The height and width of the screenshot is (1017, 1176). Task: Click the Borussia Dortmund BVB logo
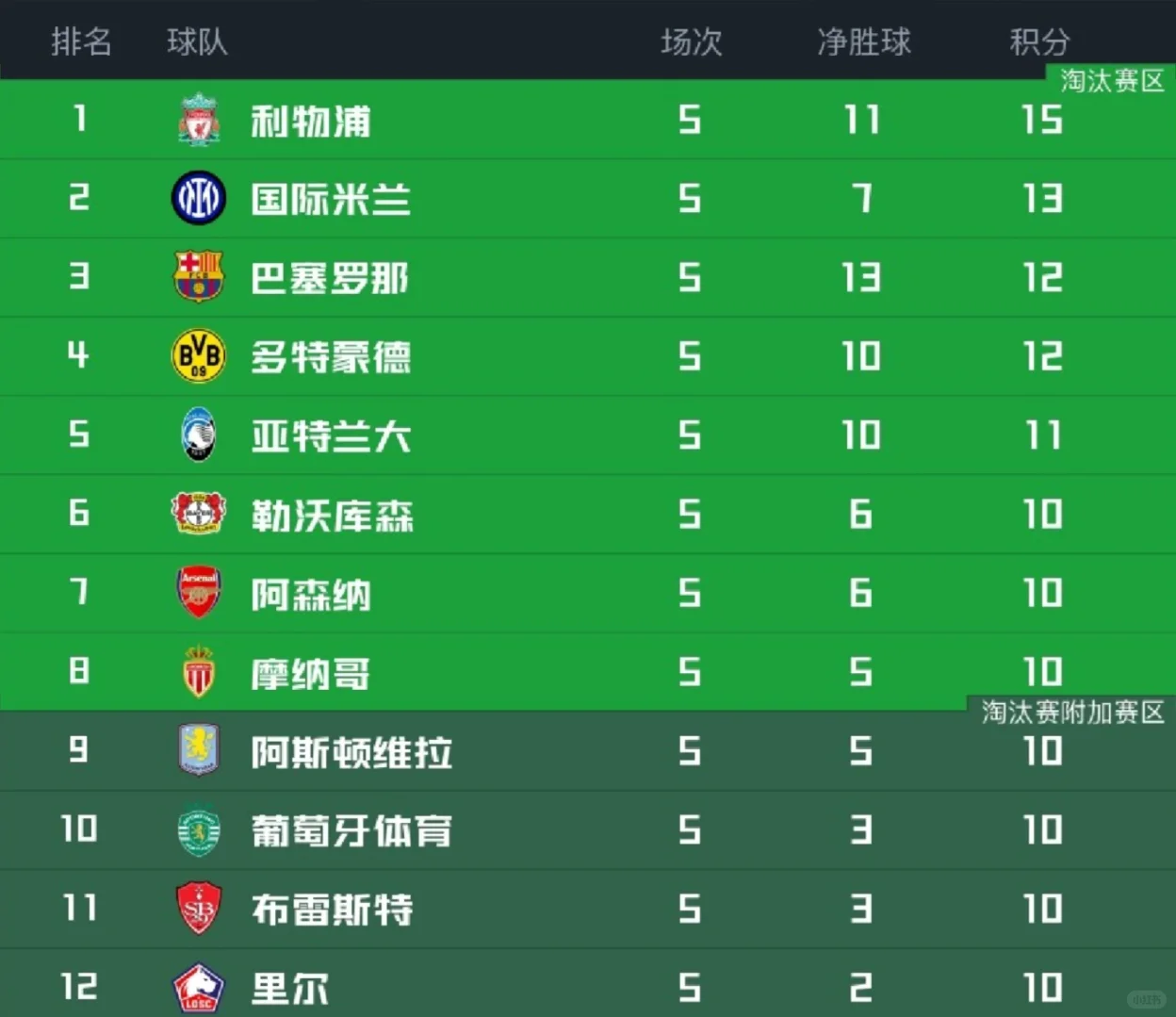[199, 355]
